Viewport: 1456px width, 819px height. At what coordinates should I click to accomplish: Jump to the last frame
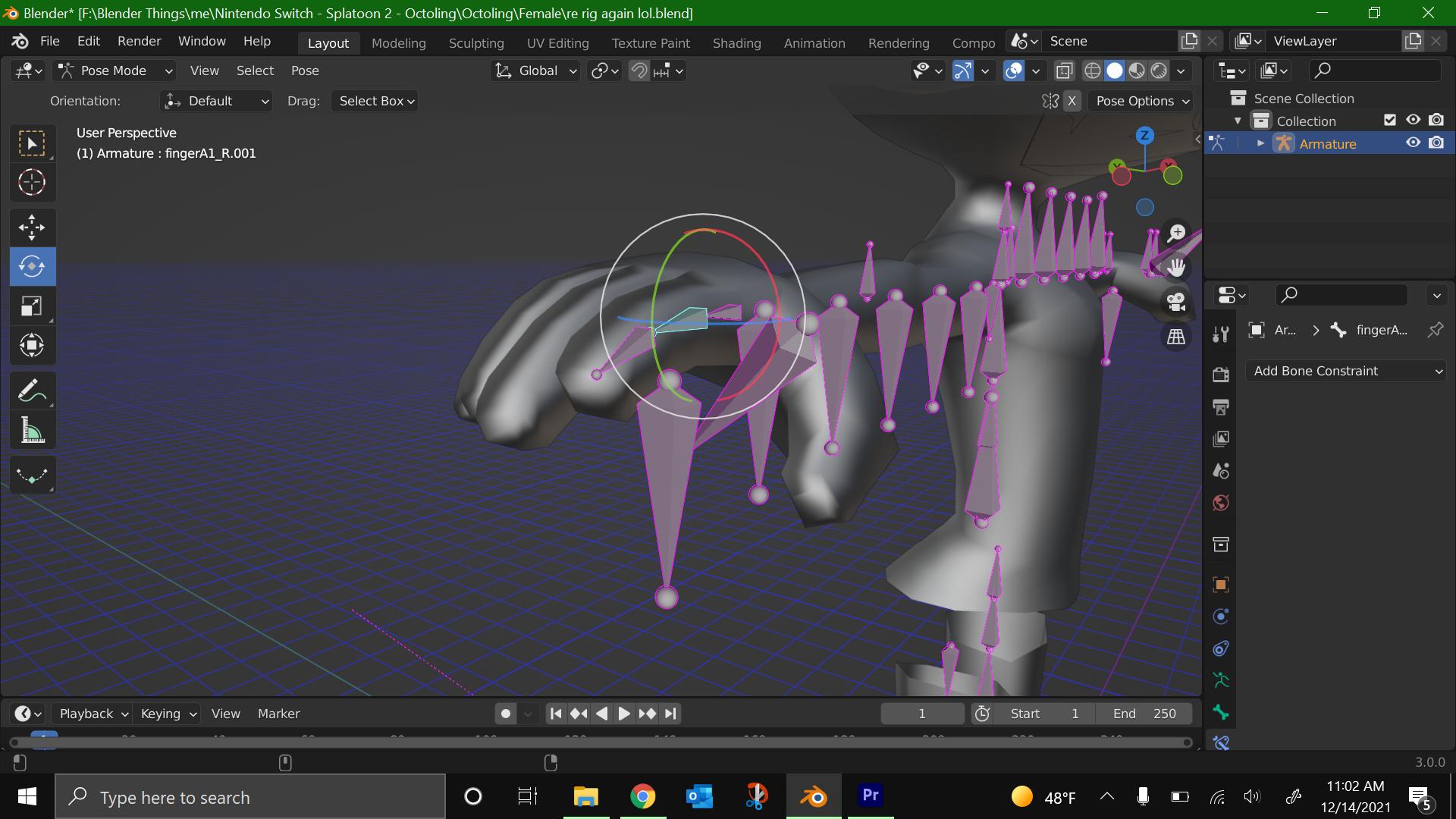(670, 714)
